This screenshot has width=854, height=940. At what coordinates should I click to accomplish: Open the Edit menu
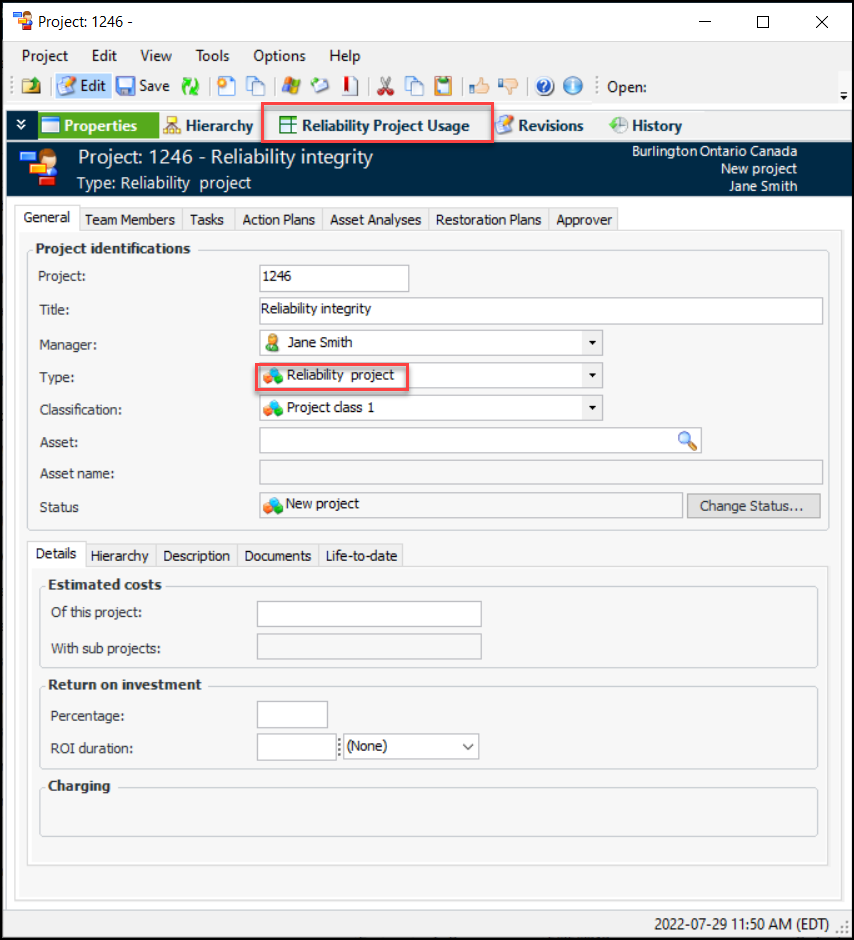pos(104,56)
